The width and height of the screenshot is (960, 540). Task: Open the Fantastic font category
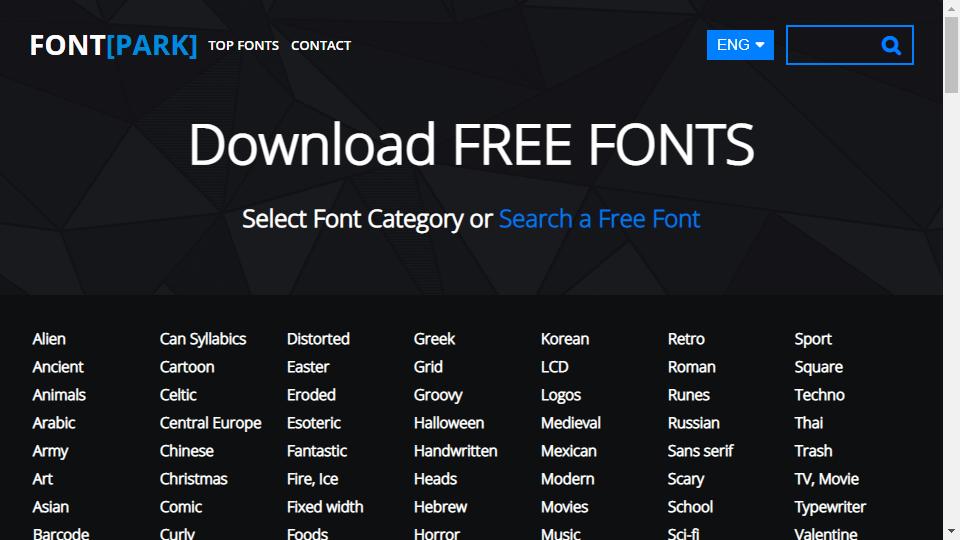(x=317, y=451)
